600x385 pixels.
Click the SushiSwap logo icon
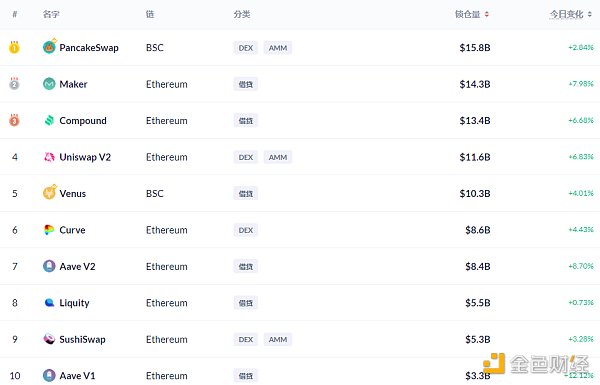[x=49, y=339]
